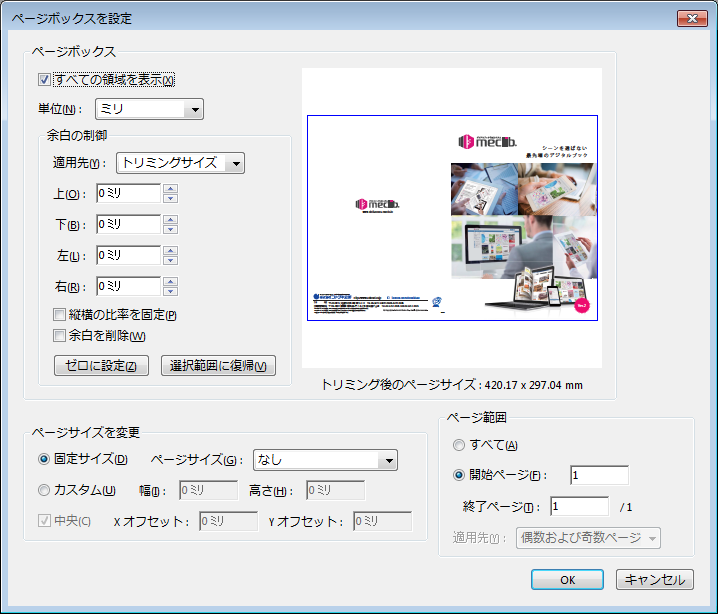718x614 pixels.
Task: Open the 単位 units dropdown
Action: pos(149,109)
